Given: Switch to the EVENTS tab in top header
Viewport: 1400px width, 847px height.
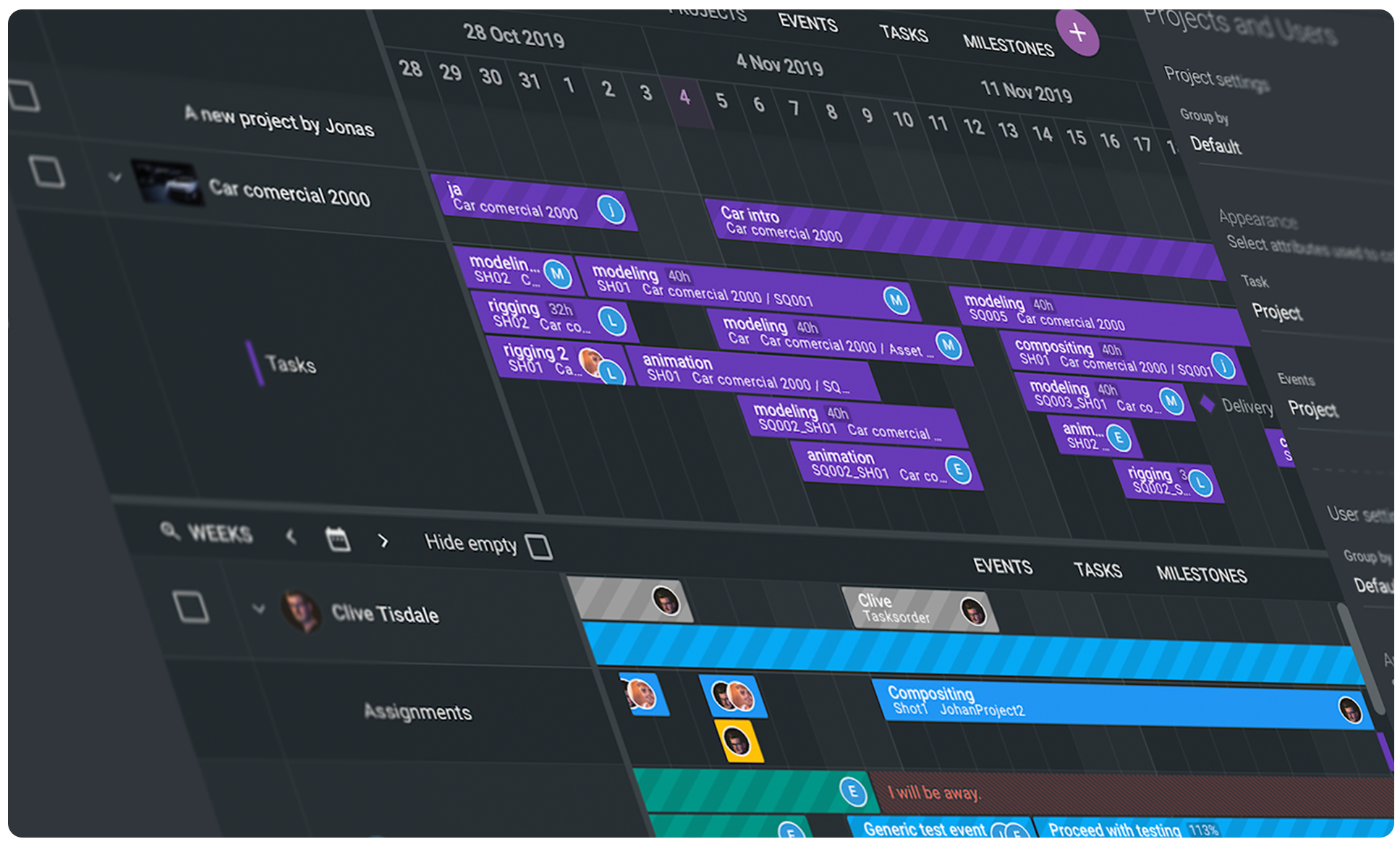Looking at the screenshot, I should (807, 22).
